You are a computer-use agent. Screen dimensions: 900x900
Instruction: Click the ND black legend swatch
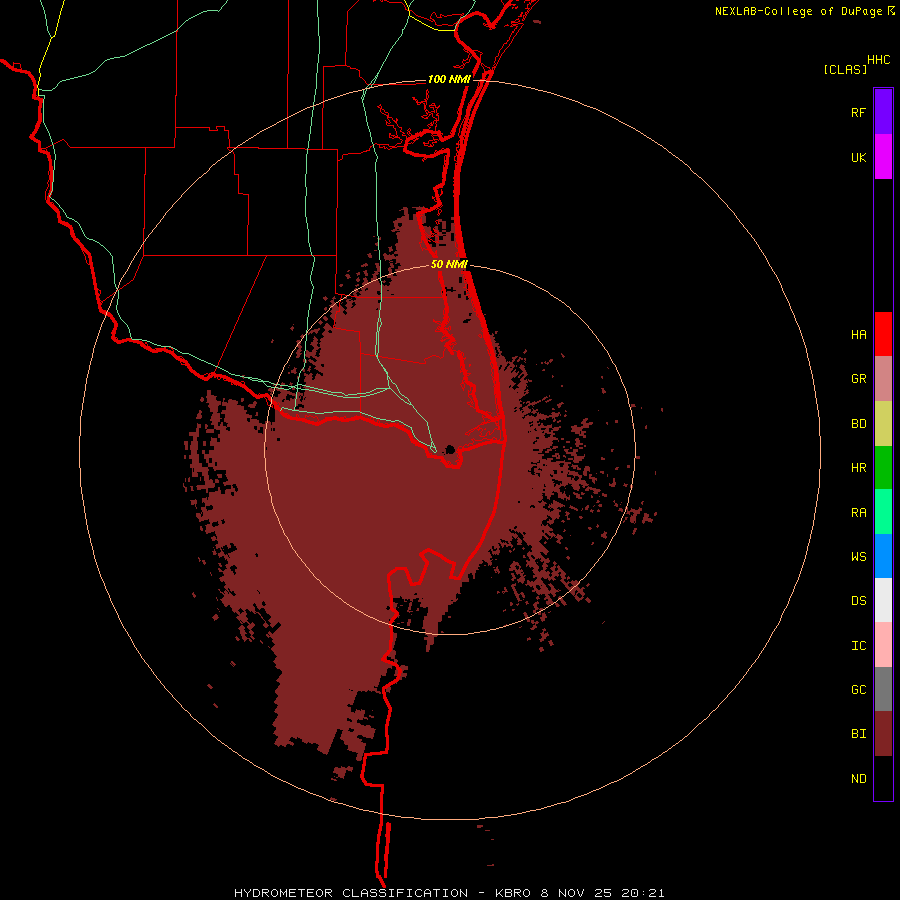pos(883,778)
